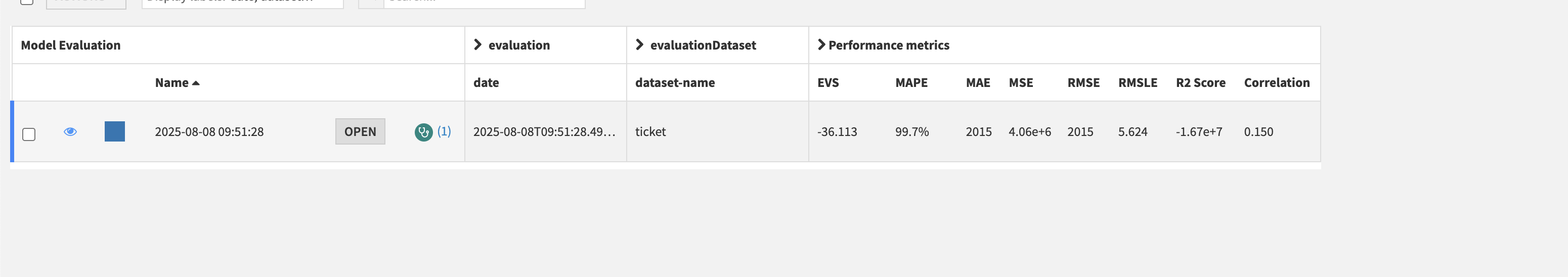Expand the Performance metrics group chevron
This screenshot has height=277, width=1568.
click(x=821, y=44)
